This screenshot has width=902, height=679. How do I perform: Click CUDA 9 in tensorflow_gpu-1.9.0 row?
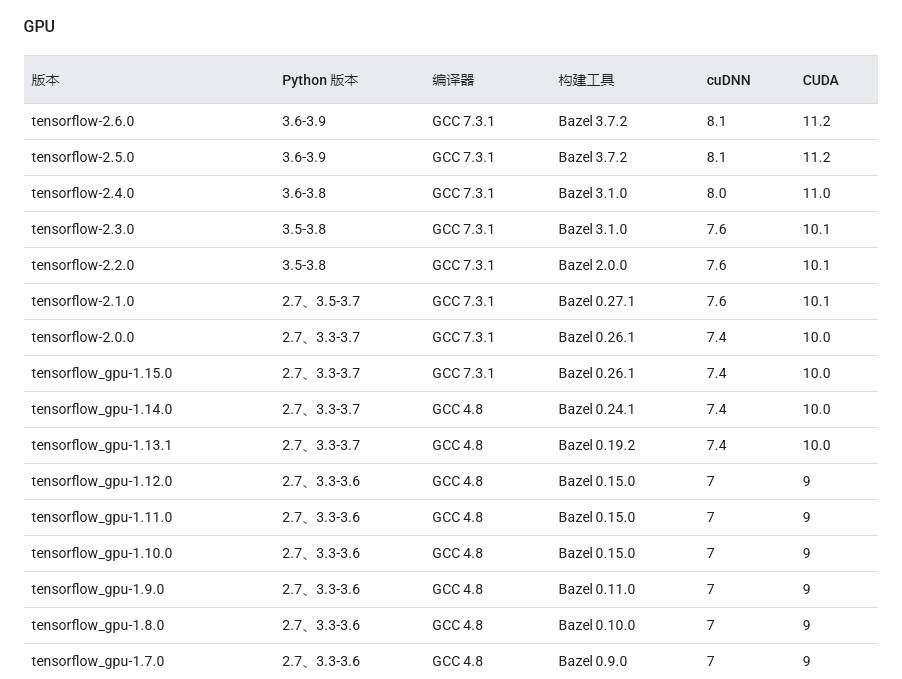(807, 589)
